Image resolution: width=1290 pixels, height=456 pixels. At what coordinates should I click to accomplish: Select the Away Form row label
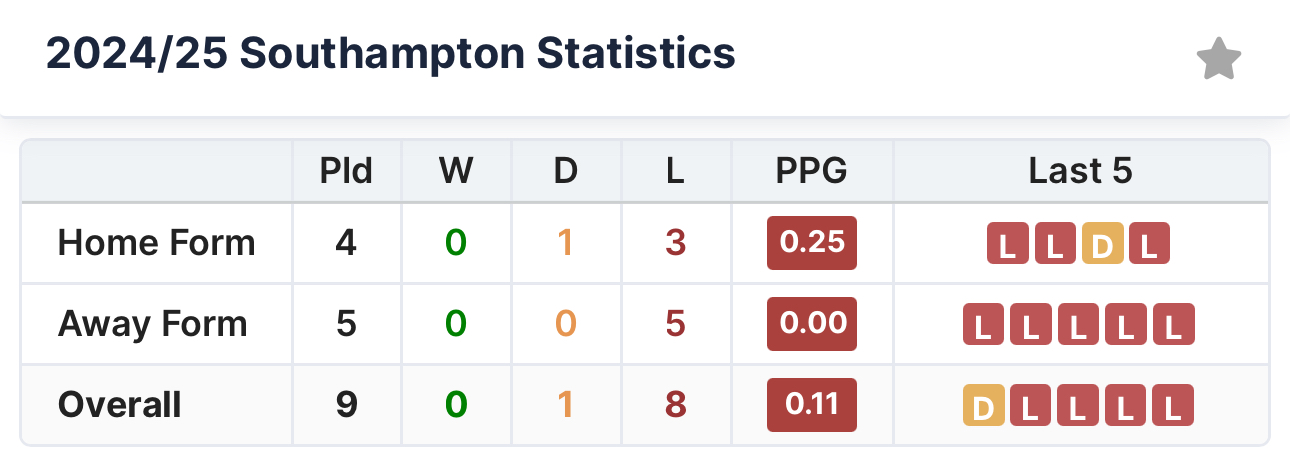[x=152, y=324]
